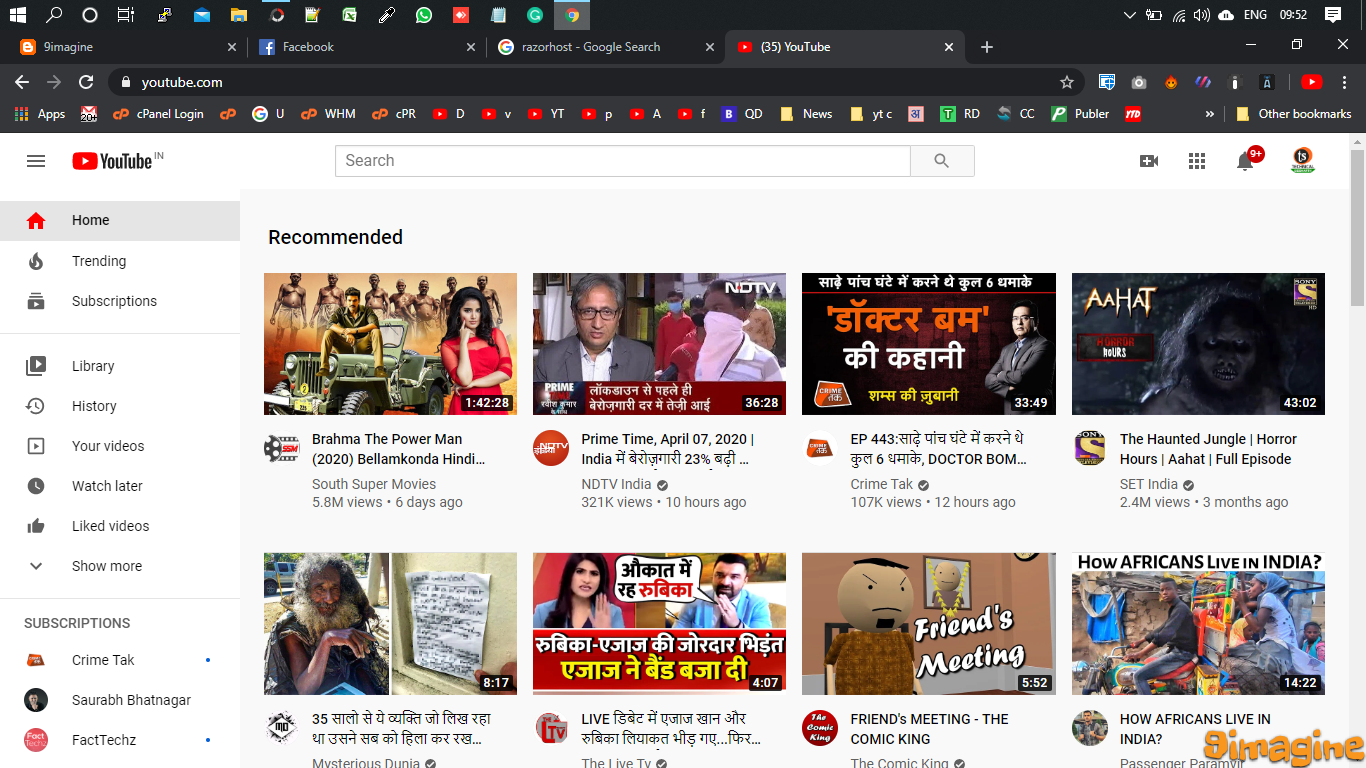Open the account avatar menu
Screen dimensions: 1366x768
point(1303,160)
